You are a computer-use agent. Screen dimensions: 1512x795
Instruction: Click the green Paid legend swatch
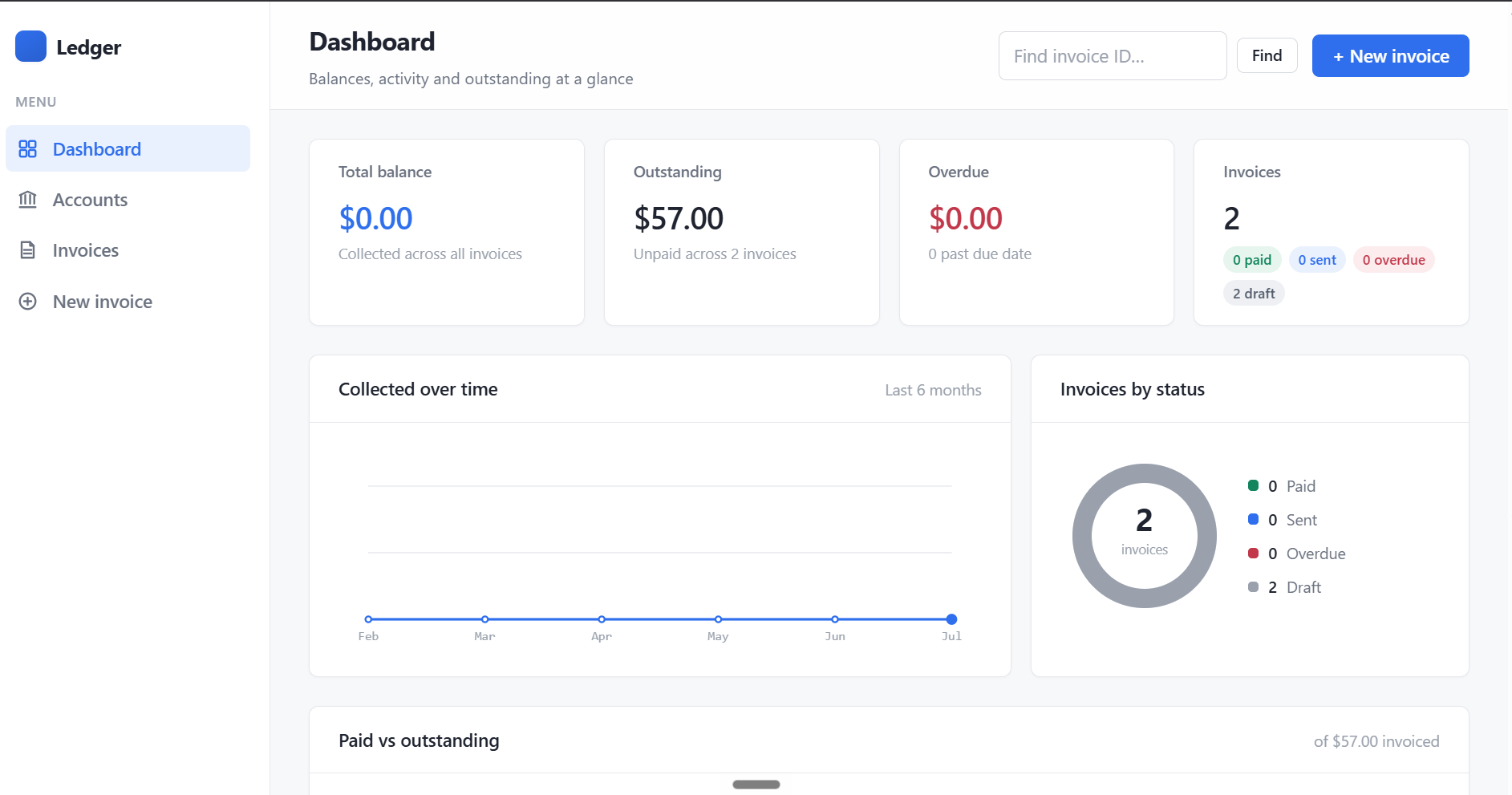[1253, 485]
